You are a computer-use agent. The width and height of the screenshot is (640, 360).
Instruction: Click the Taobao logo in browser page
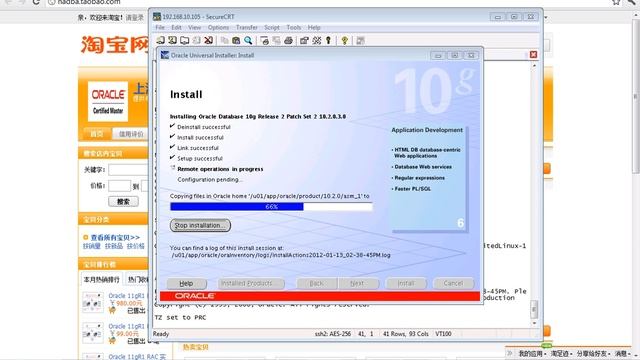[x=114, y=45]
